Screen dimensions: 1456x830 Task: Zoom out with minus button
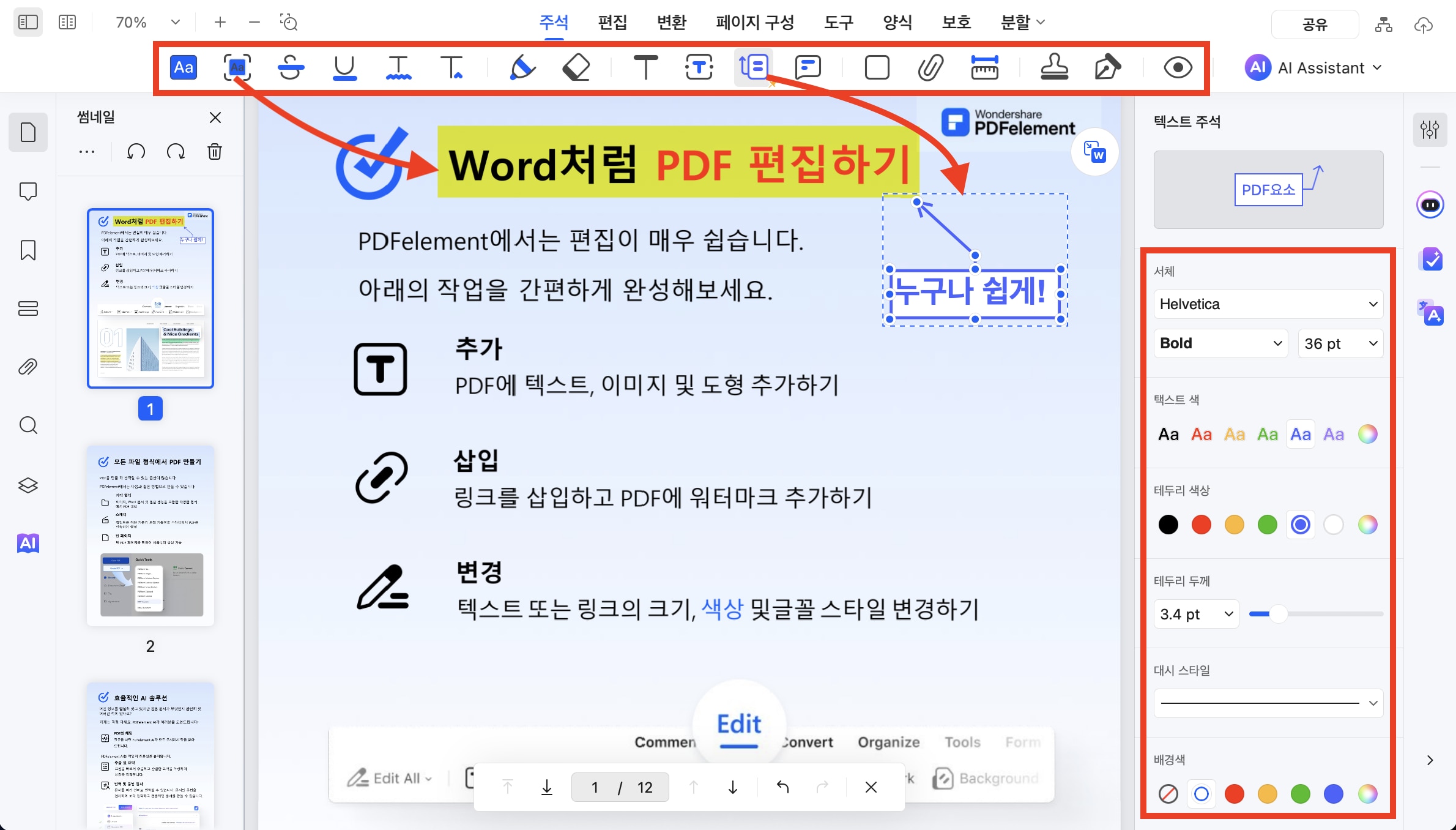[254, 23]
